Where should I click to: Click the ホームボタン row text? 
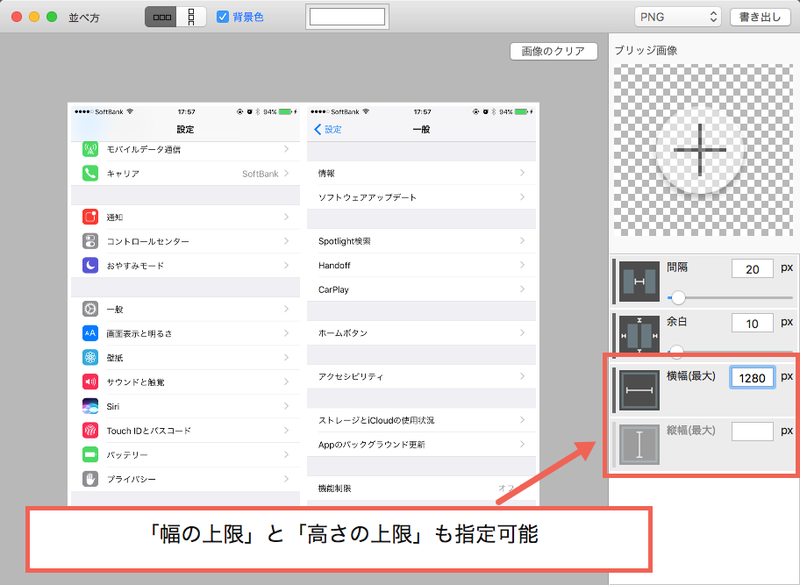(x=343, y=333)
